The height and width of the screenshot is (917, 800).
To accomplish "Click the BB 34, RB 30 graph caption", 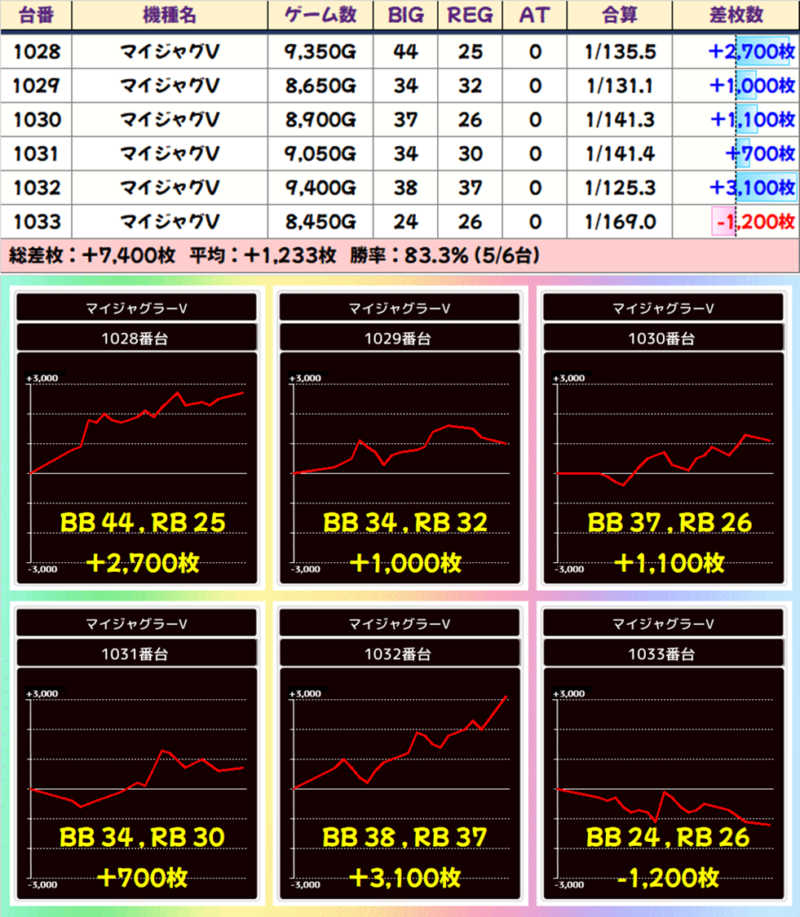I will [142, 837].
